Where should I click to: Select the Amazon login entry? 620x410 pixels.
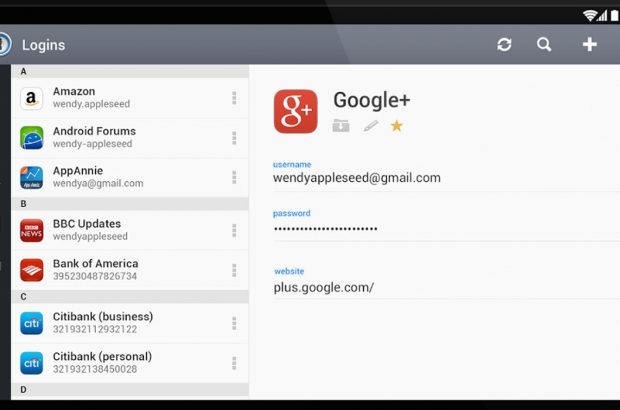click(x=130, y=98)
